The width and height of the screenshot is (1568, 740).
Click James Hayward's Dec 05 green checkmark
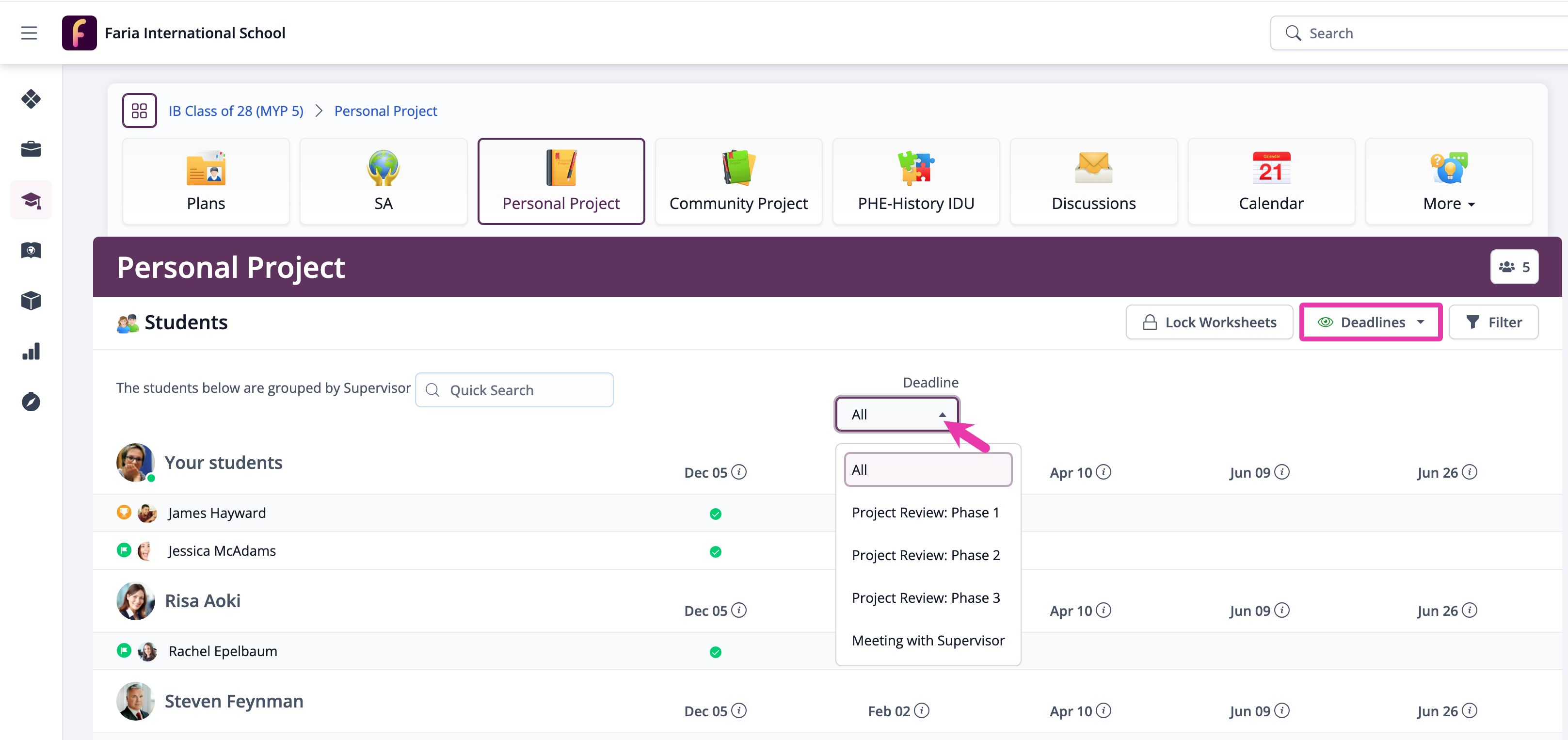click(715, 514)
